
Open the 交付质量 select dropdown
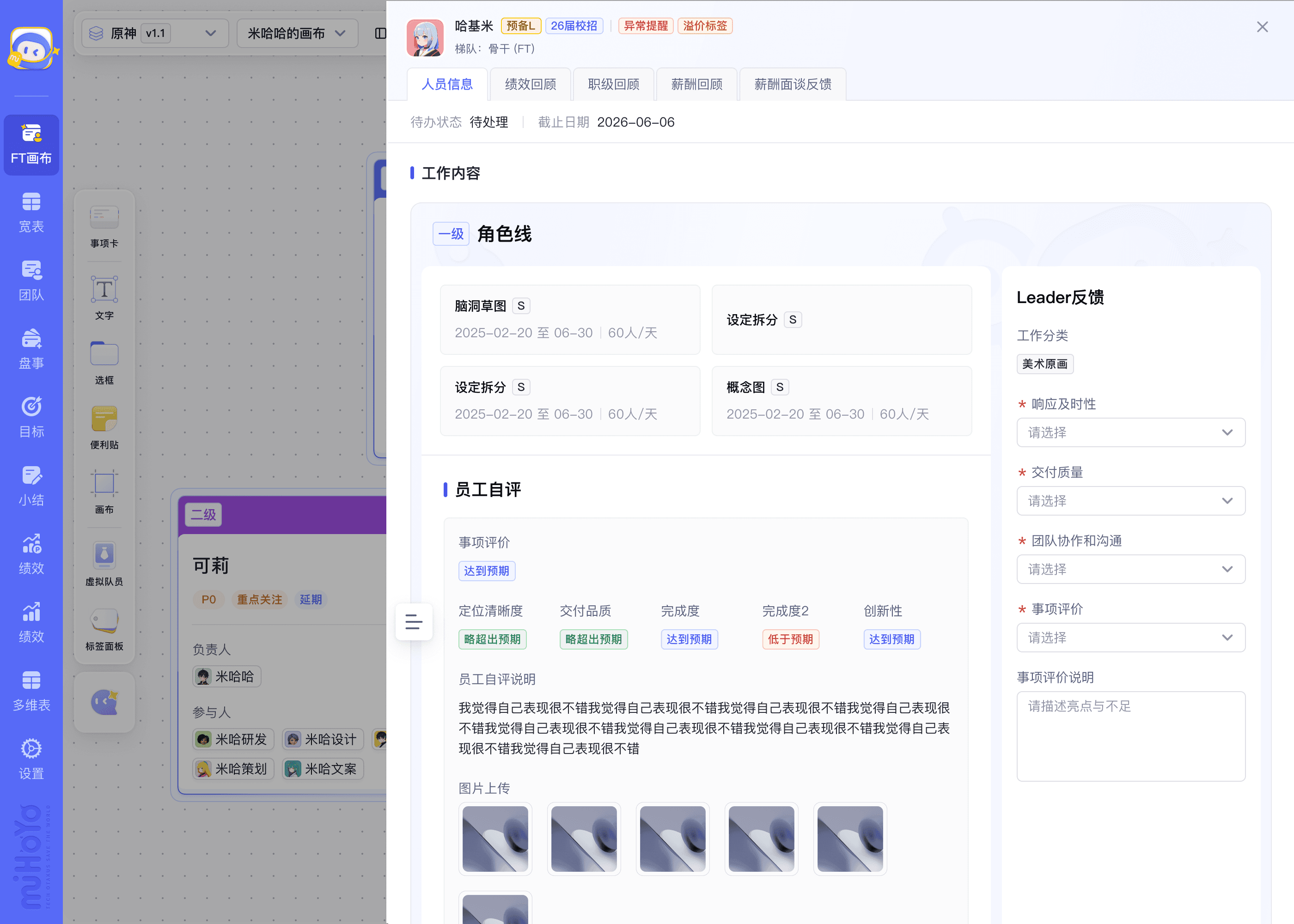(x=1131, y=501)
